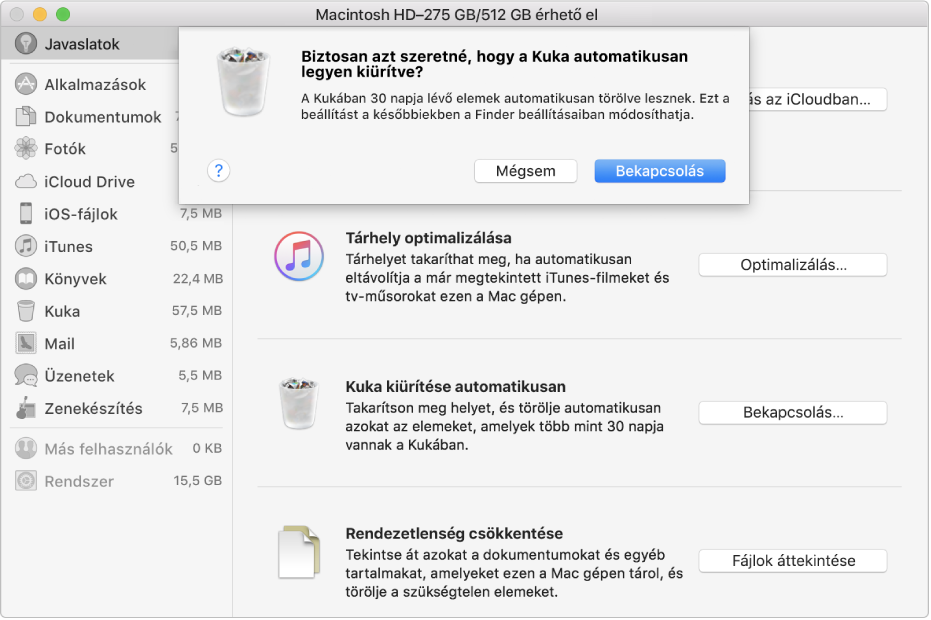
Task: Click the Kuka trash icon in sidebar
Action: click(x=26, y=311)
